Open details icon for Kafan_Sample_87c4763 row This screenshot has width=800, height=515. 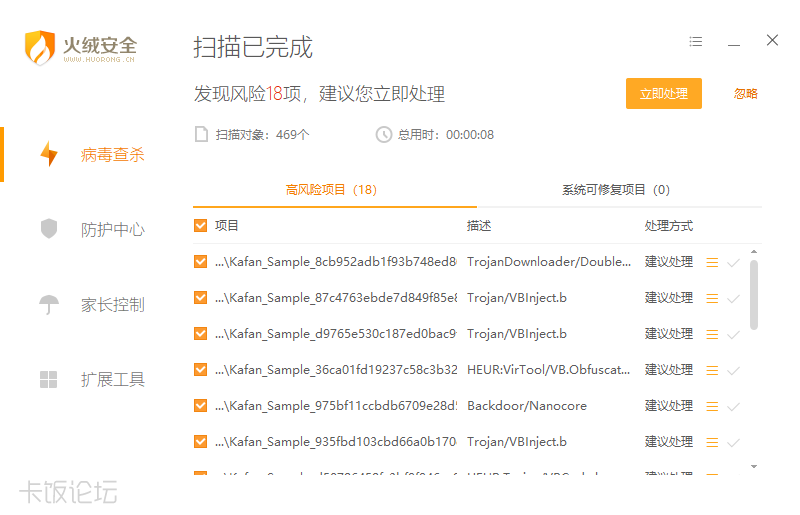712,298
